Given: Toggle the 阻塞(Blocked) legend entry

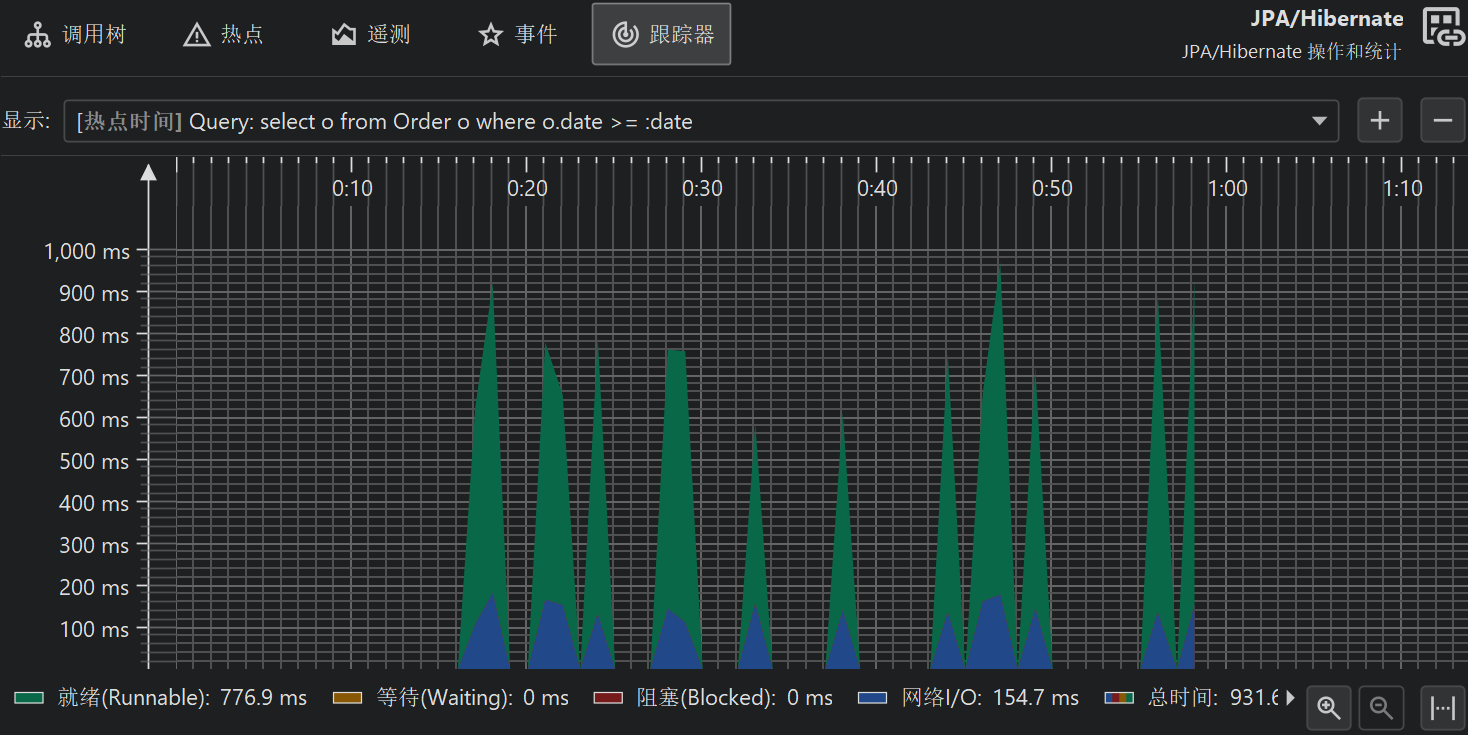Looking at the screenshot, I should coord(712,698).
